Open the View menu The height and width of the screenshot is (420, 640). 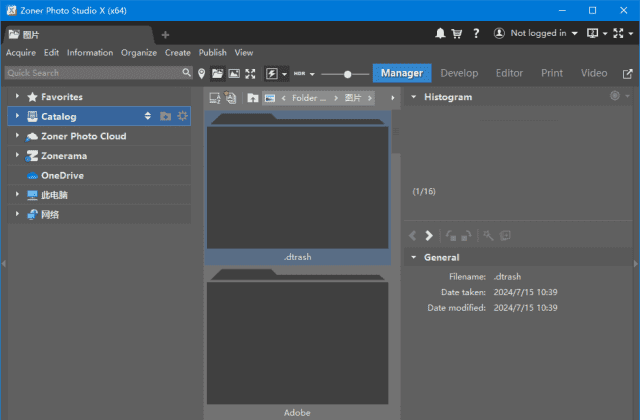(244, 53)
